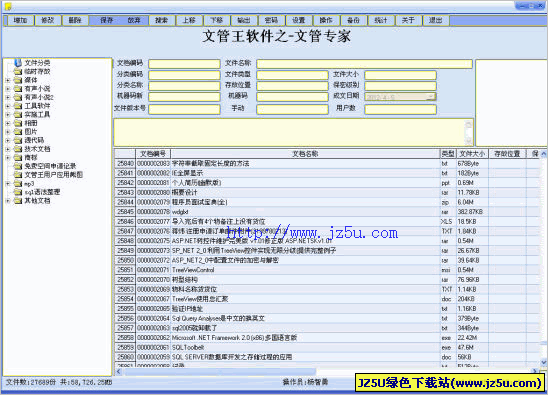The height and width of the screenshot is (395, 548).
Task: Select table row numbered 25858
Action: [327, 338]
